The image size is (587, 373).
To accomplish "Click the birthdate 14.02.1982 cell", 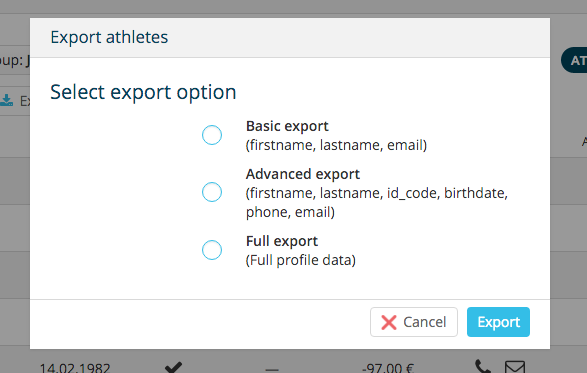I will pos(75,367).
